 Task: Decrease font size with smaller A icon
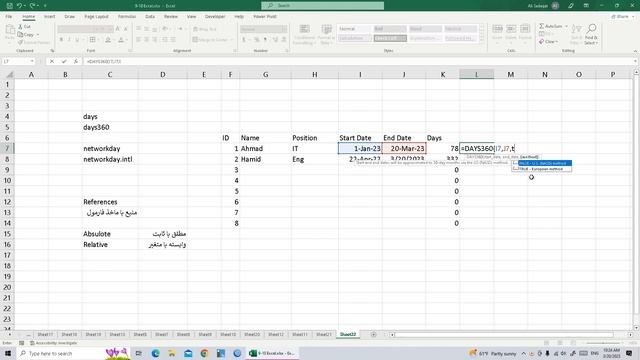click(x=126, y=29)
